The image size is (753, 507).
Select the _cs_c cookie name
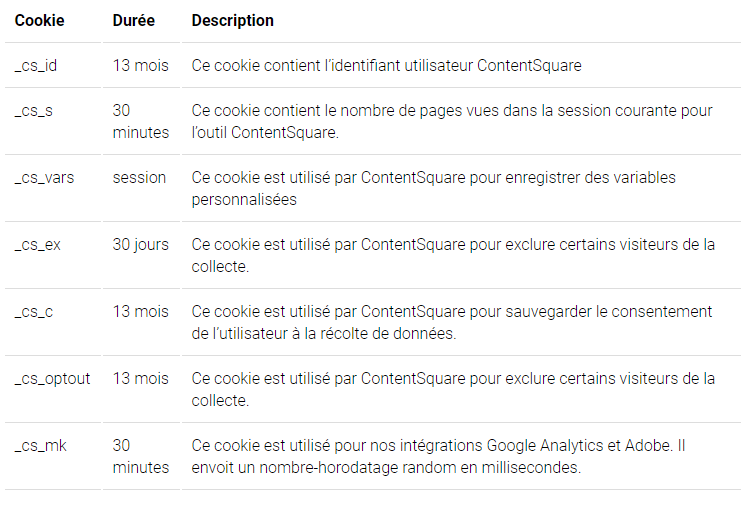tap(34, 312)
